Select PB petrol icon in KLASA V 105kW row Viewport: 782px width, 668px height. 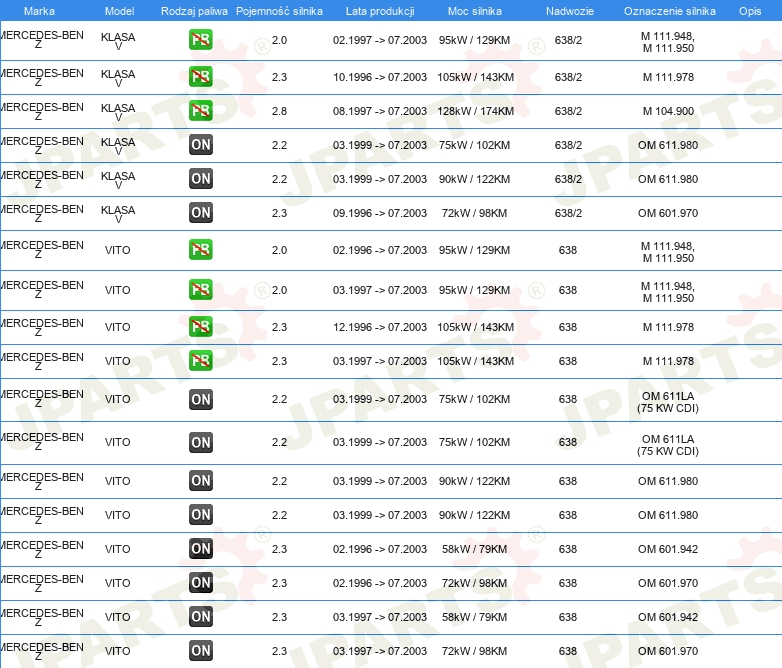[x=201, y=77]
